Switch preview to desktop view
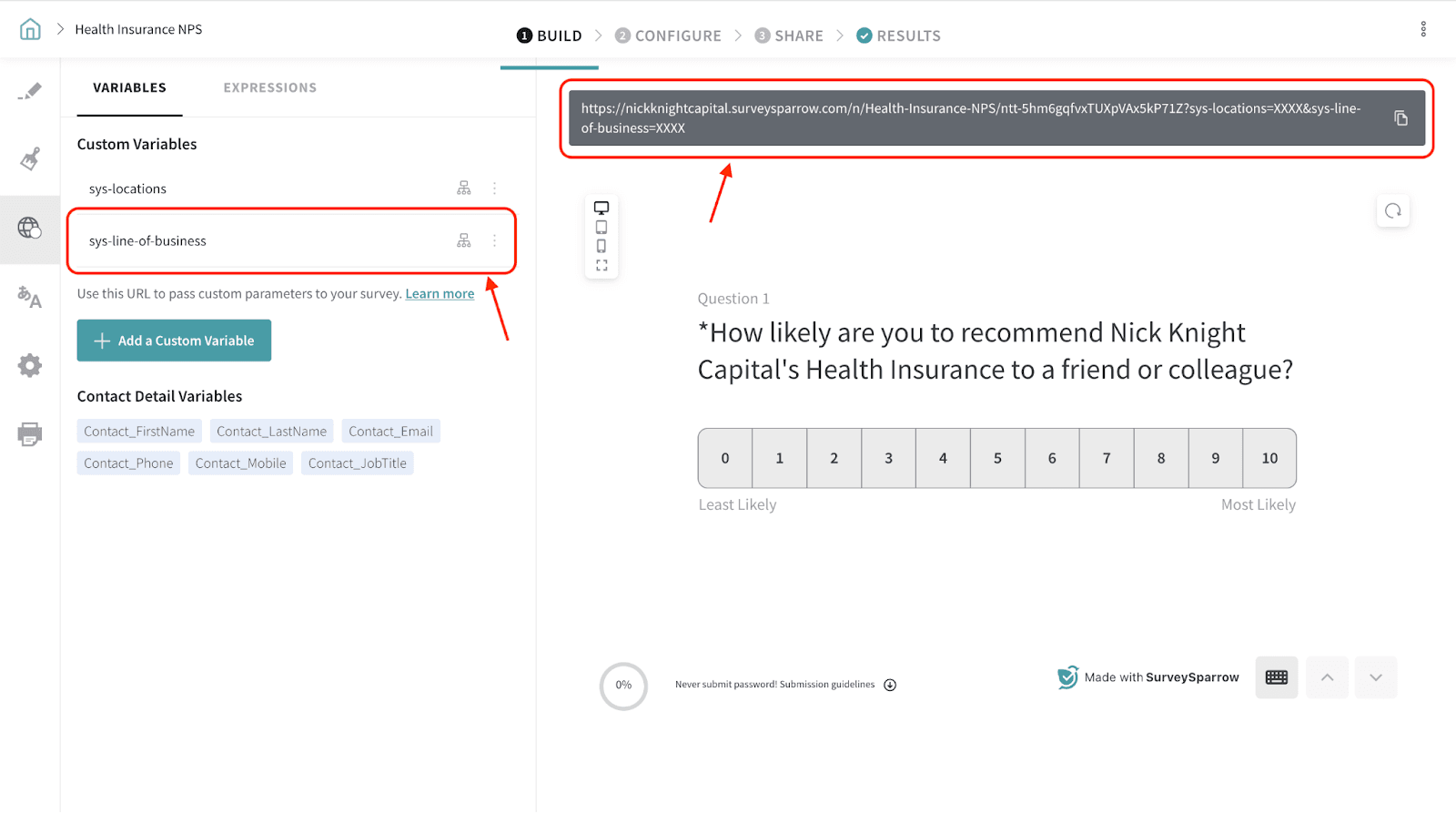 pyautogui.click(x=602, y=209)
